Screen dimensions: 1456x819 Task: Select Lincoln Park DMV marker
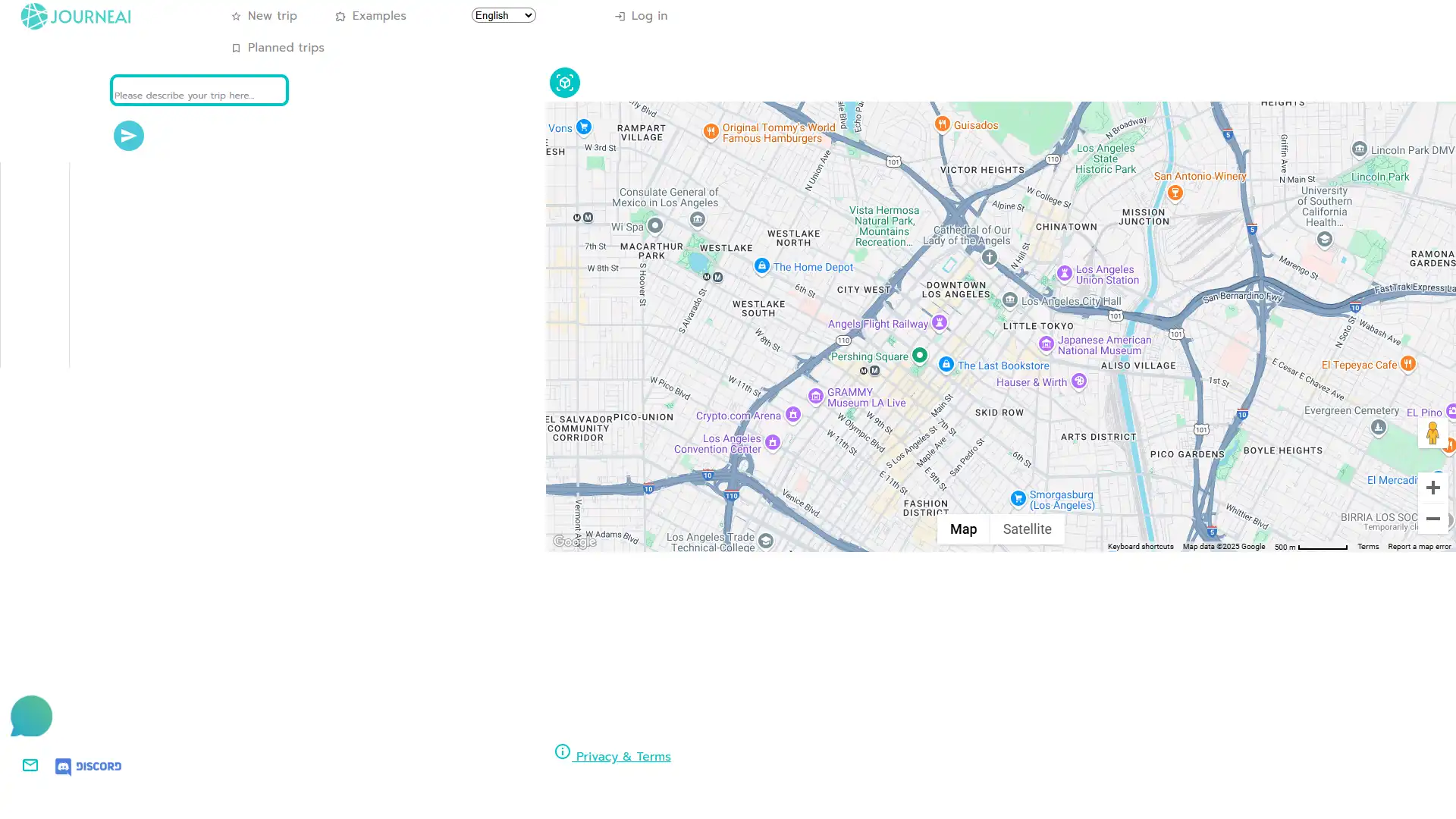[1359, 149]
